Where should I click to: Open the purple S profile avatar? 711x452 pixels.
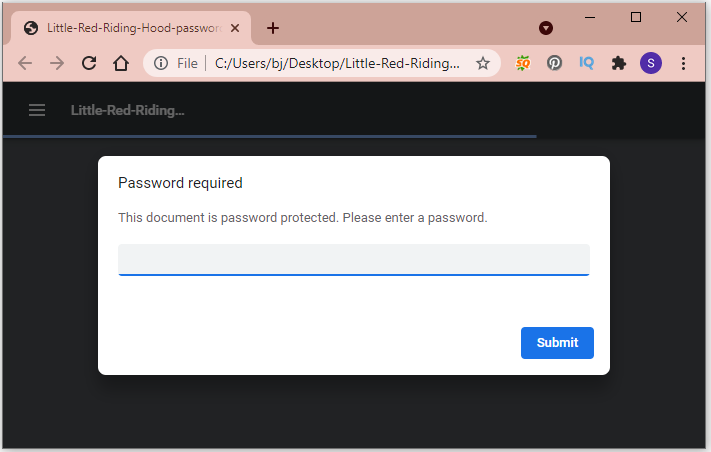tap(651, 63)
